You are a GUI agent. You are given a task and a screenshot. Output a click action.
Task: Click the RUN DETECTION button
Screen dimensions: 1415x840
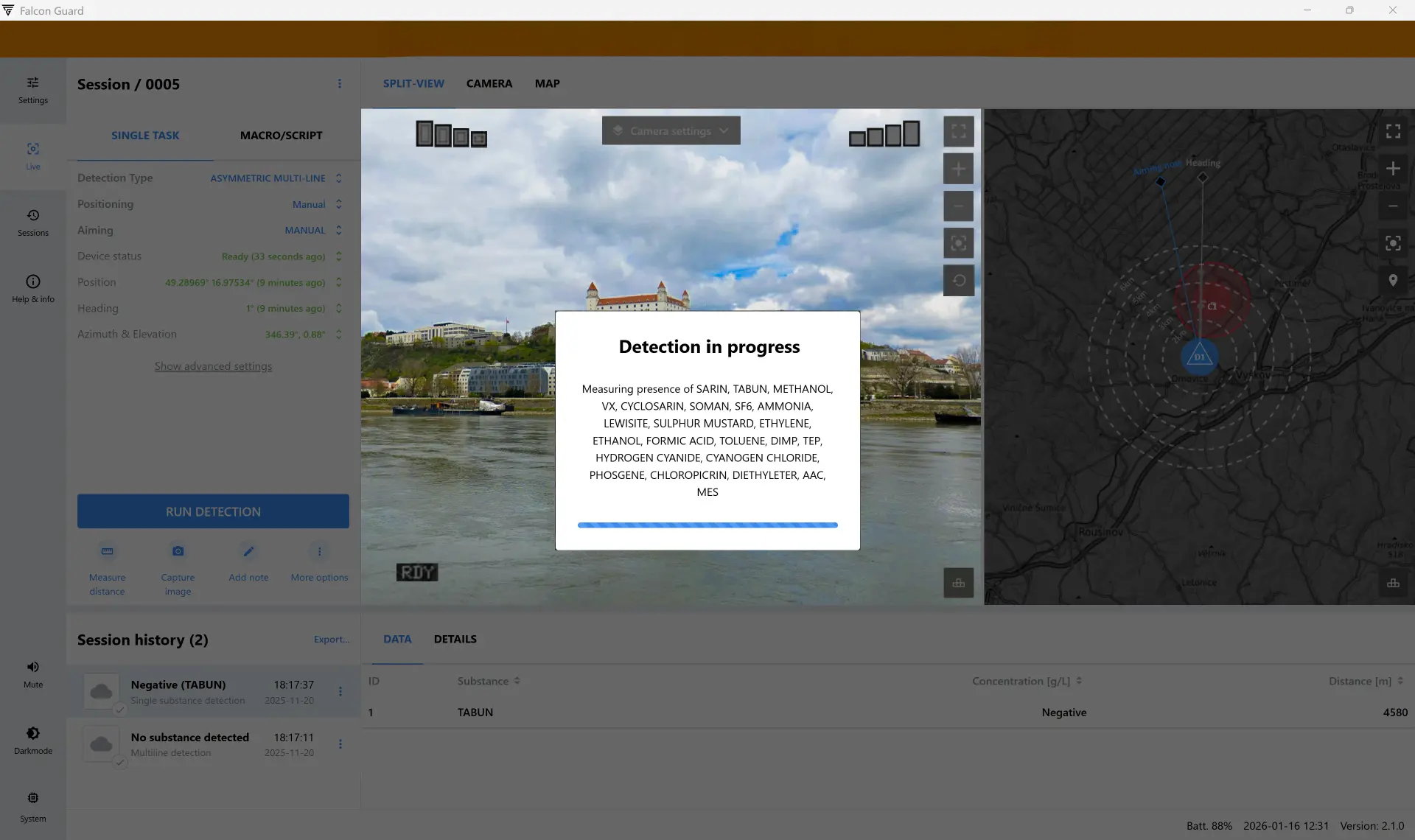(x=213, y=511)
